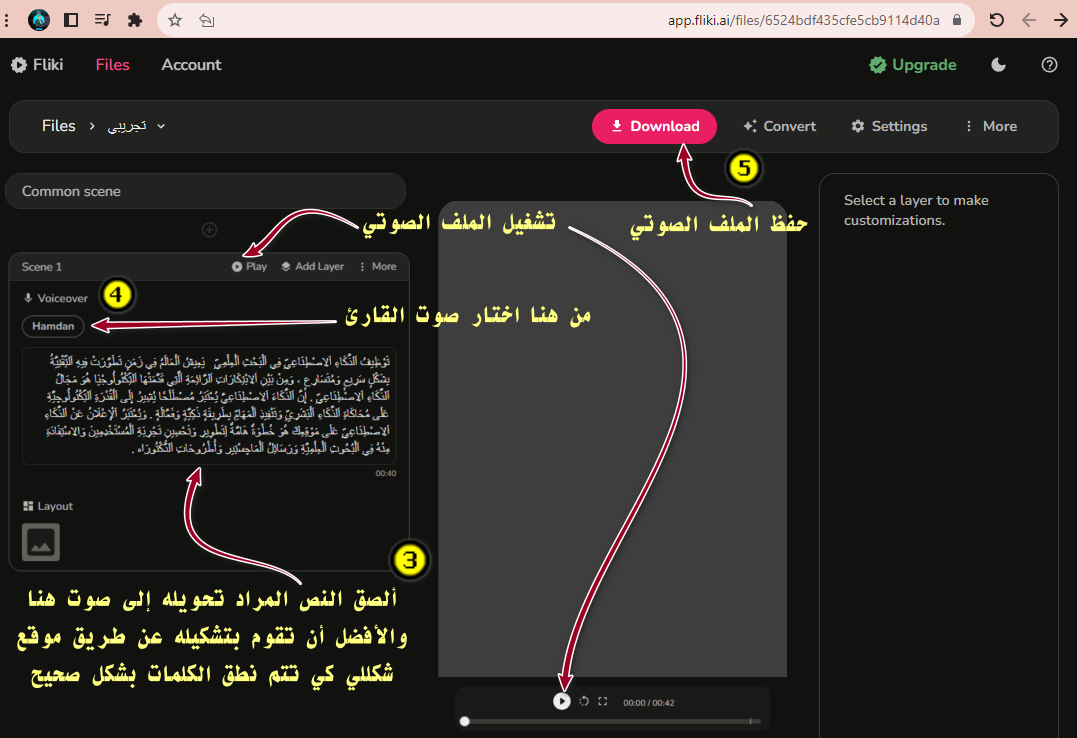
Task: Toggle the browser side panel
Action: 71,19
